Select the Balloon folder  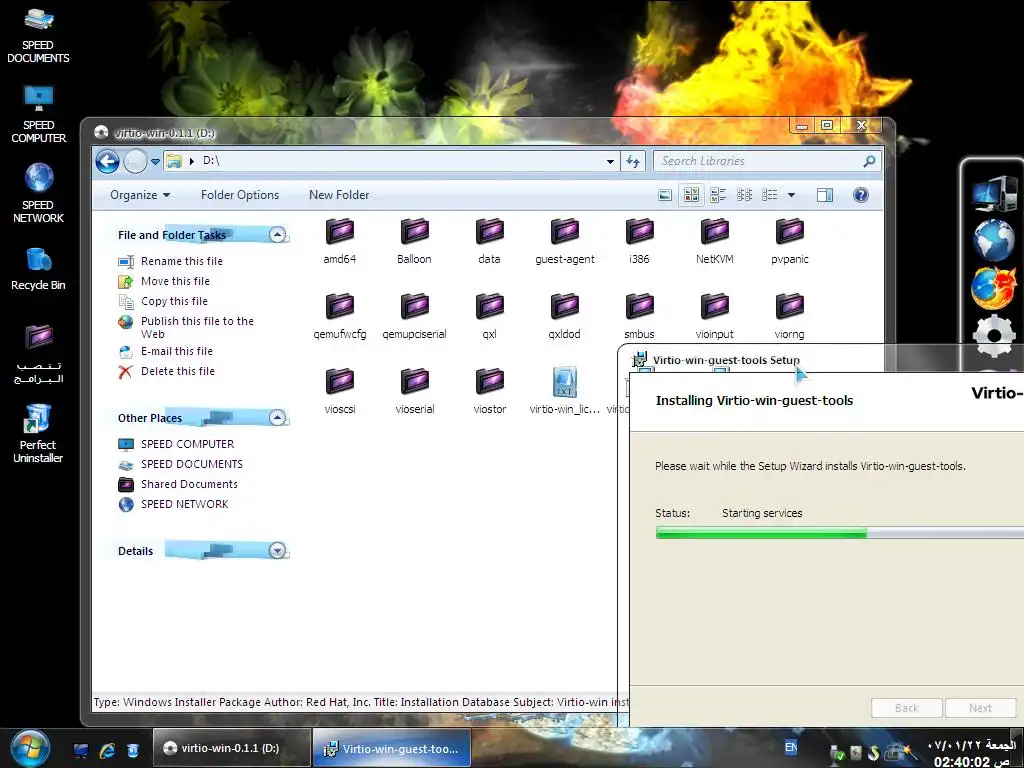(x=414, y=240)
